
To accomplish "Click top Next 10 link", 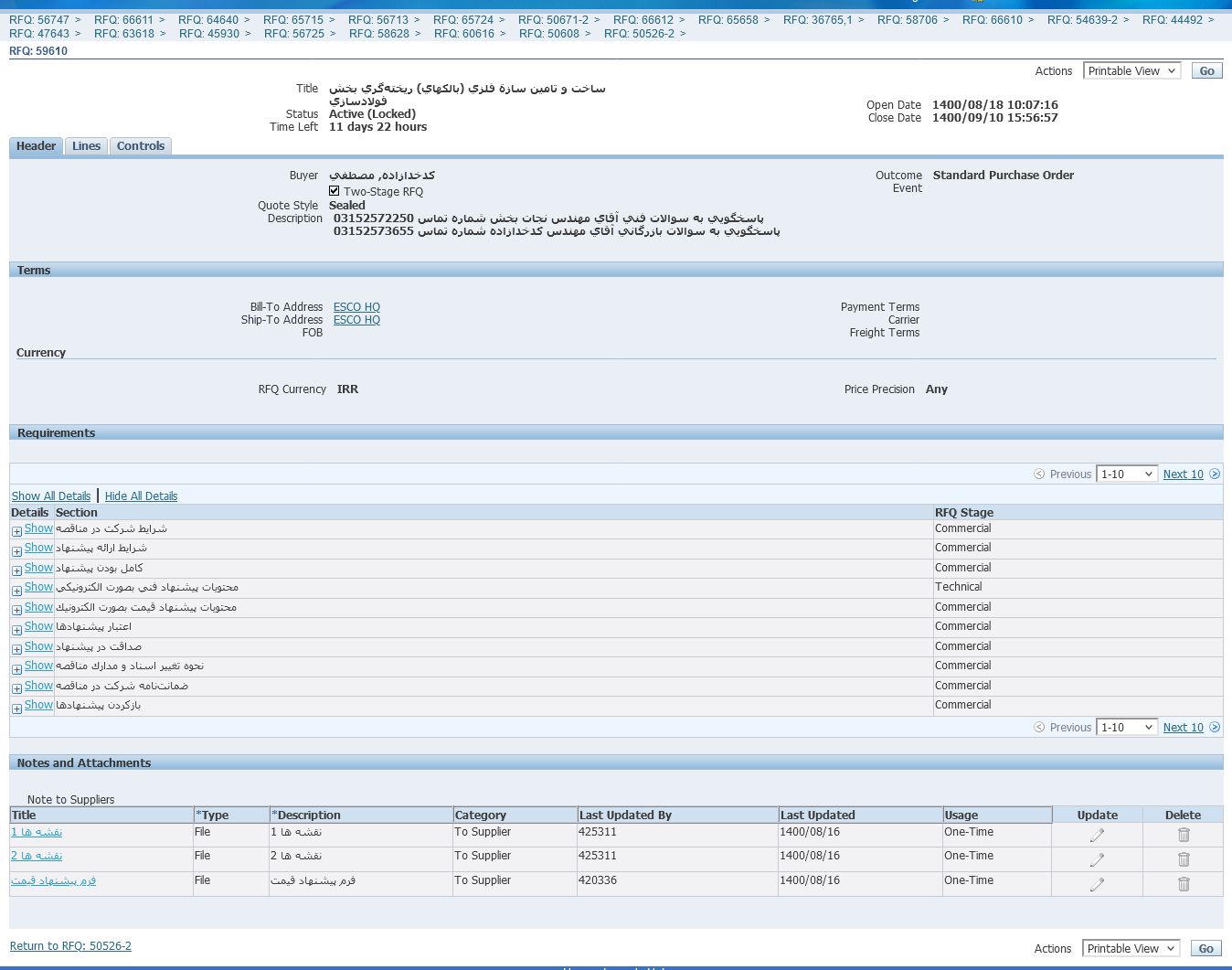I will coord(1183,474).
